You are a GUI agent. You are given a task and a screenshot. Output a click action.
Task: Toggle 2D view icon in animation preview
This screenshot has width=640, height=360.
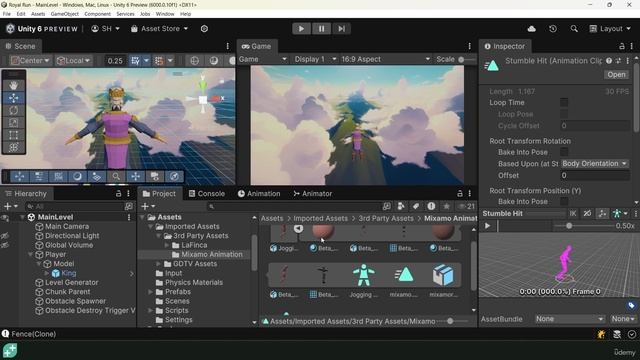(x=587, y=213)
